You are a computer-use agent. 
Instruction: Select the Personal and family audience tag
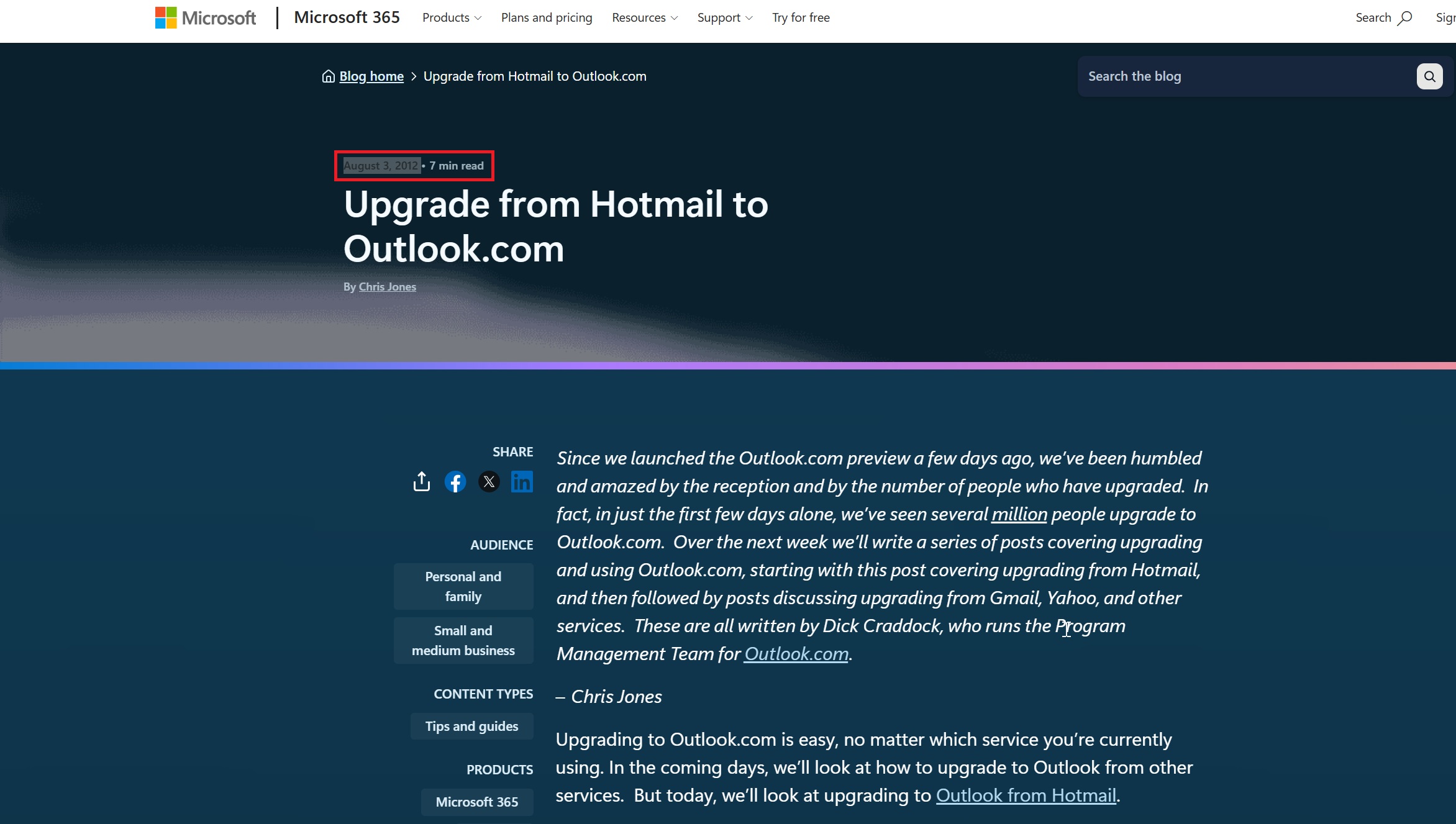click(463, 586)
